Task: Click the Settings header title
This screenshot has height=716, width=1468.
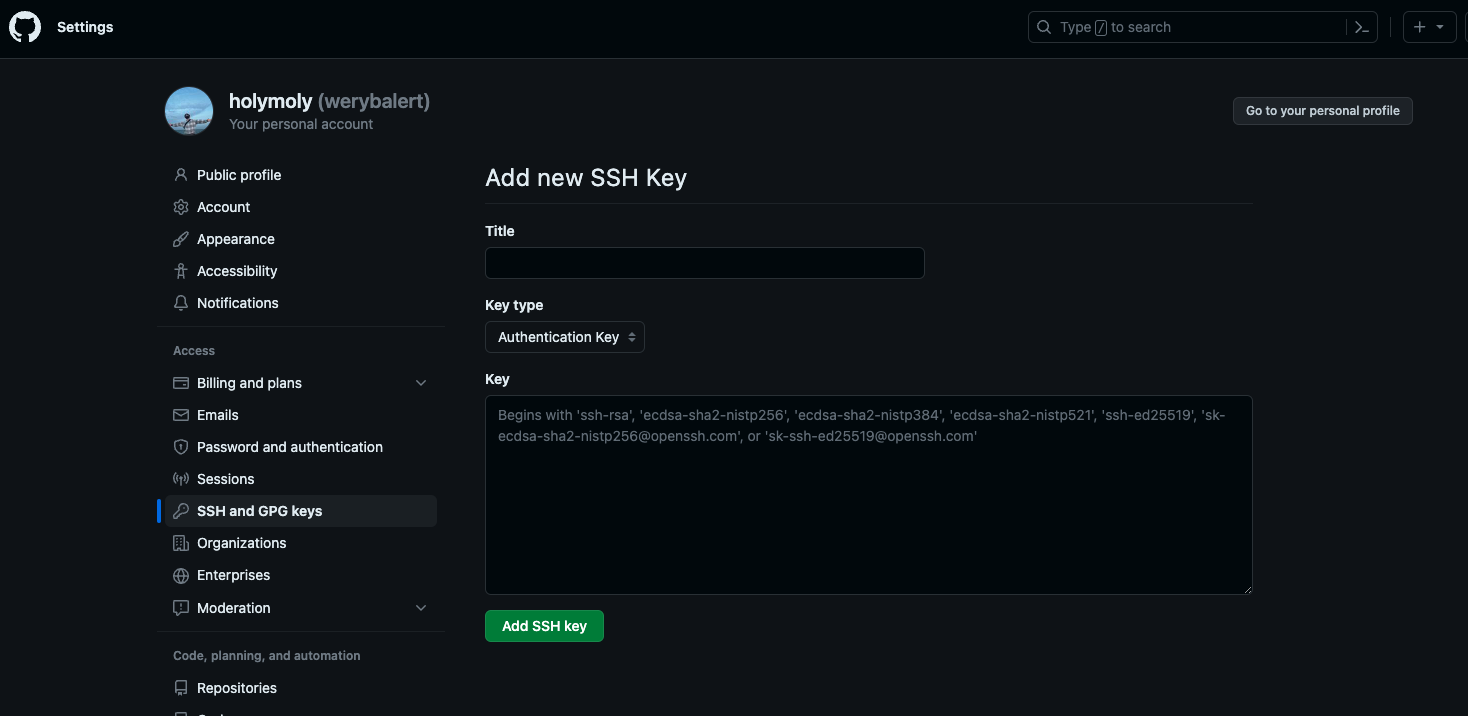Action: coord(85,27)
